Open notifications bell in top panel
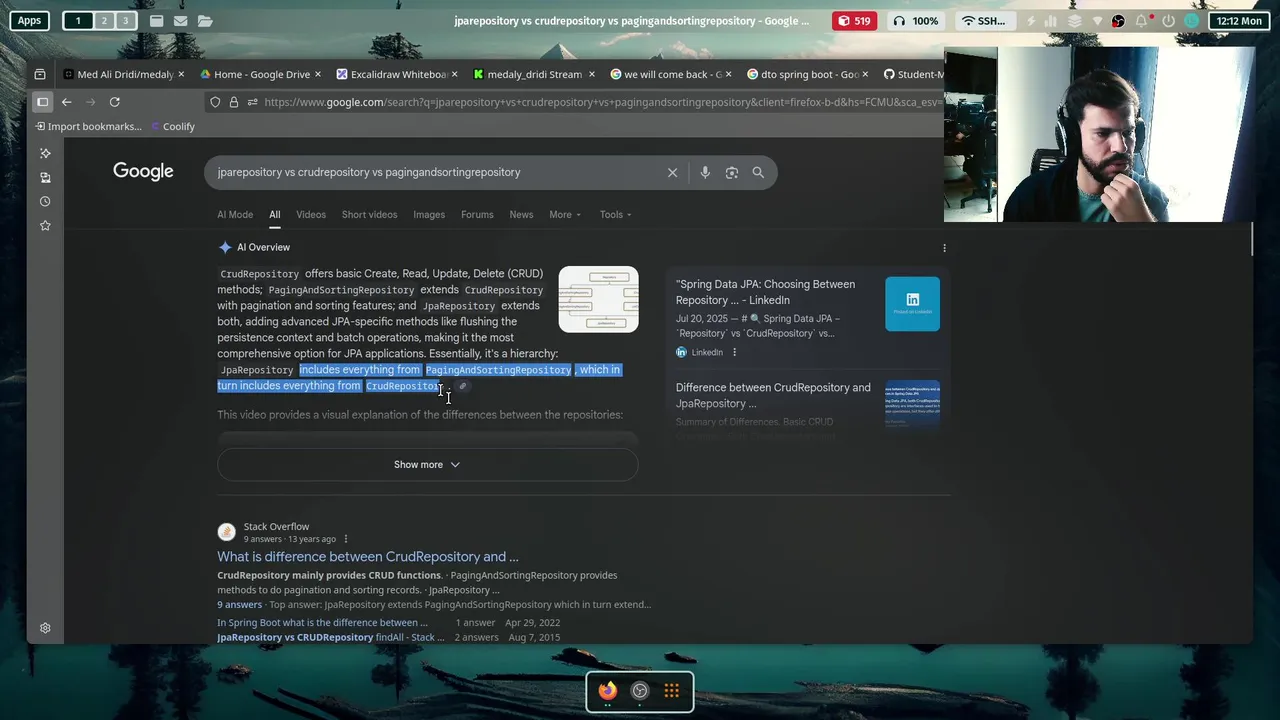The width and height of the screenshot is (1280, 720). (1141, 20)
